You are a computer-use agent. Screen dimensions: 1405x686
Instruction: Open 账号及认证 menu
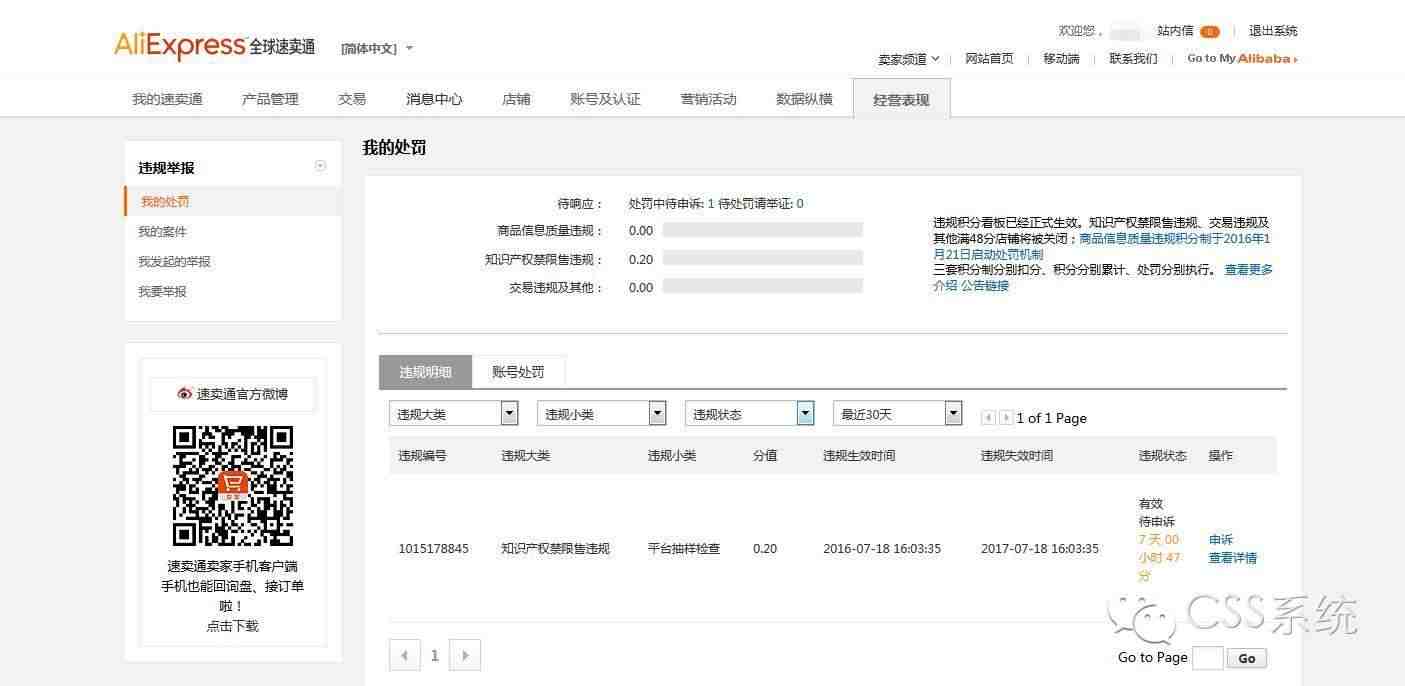click(605, 99)
